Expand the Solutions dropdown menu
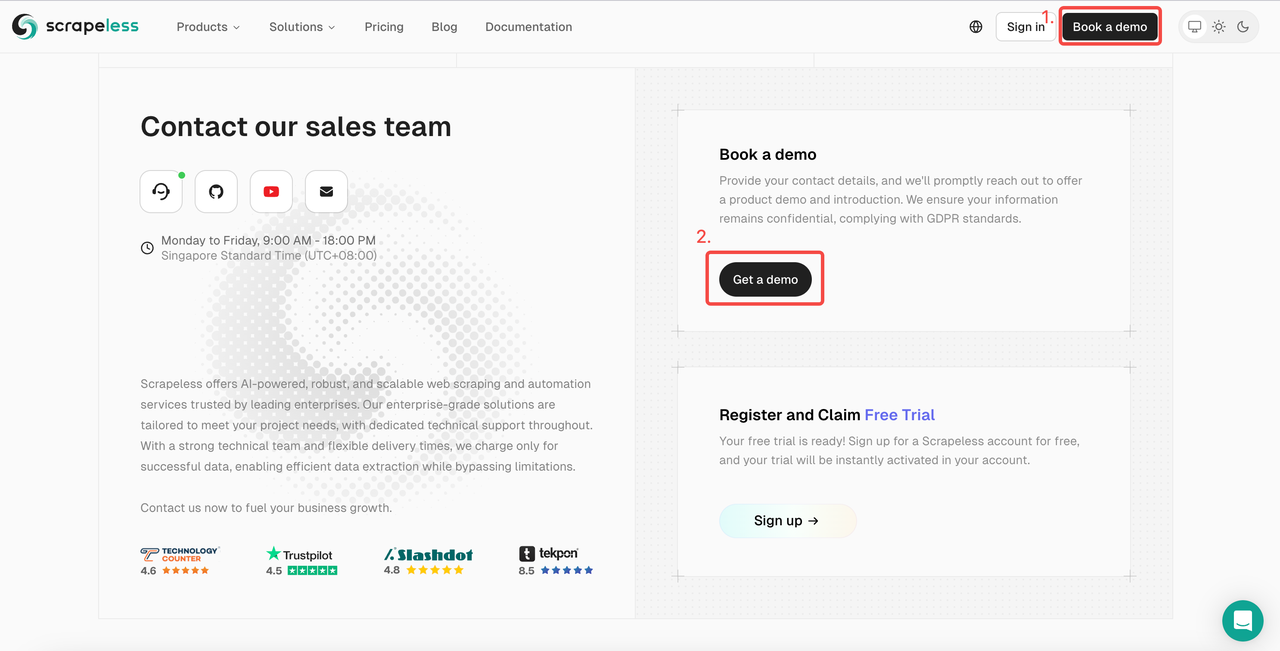 point(302,27)
